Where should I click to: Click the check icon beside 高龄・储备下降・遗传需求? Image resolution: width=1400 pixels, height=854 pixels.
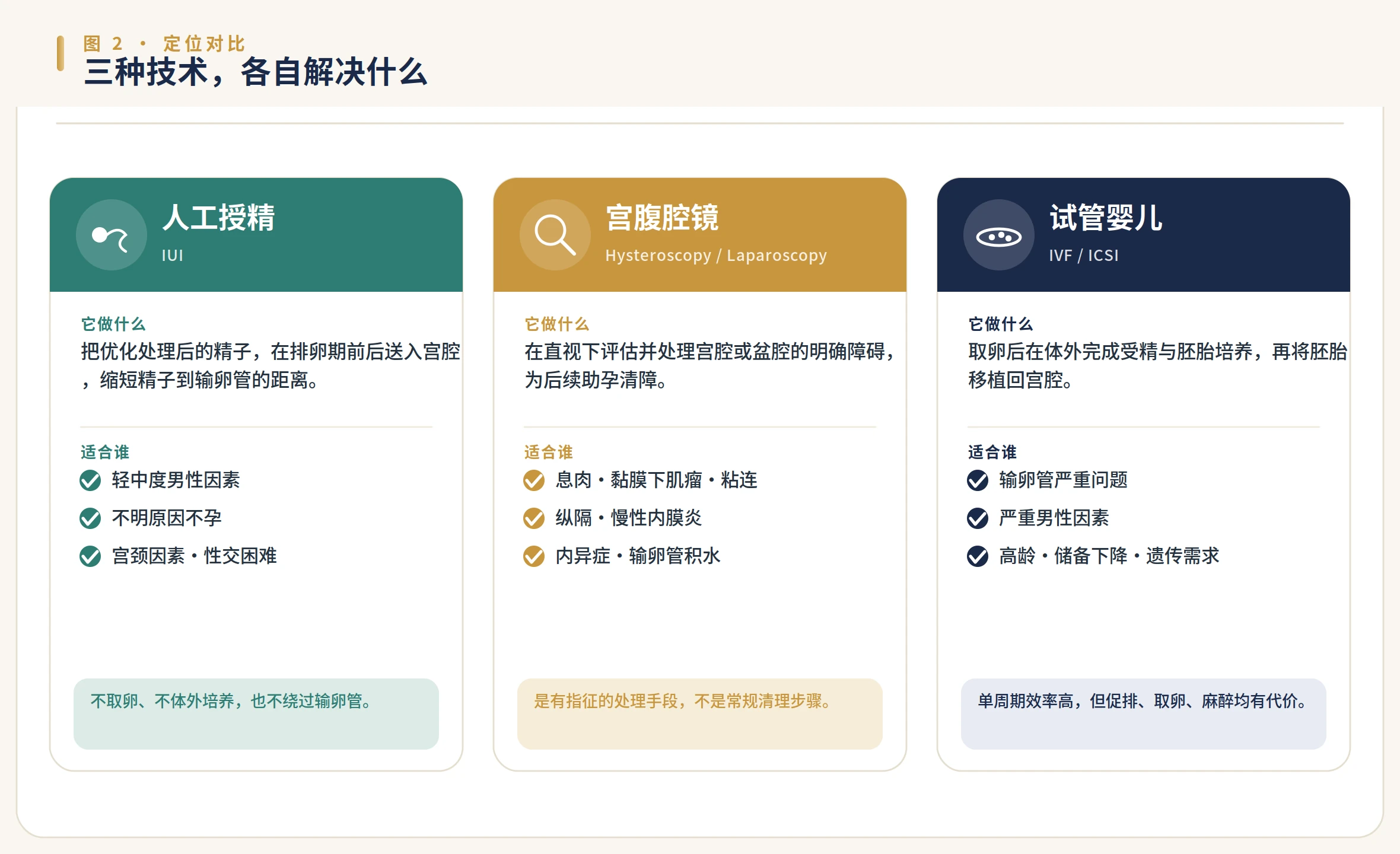[978, 556]
